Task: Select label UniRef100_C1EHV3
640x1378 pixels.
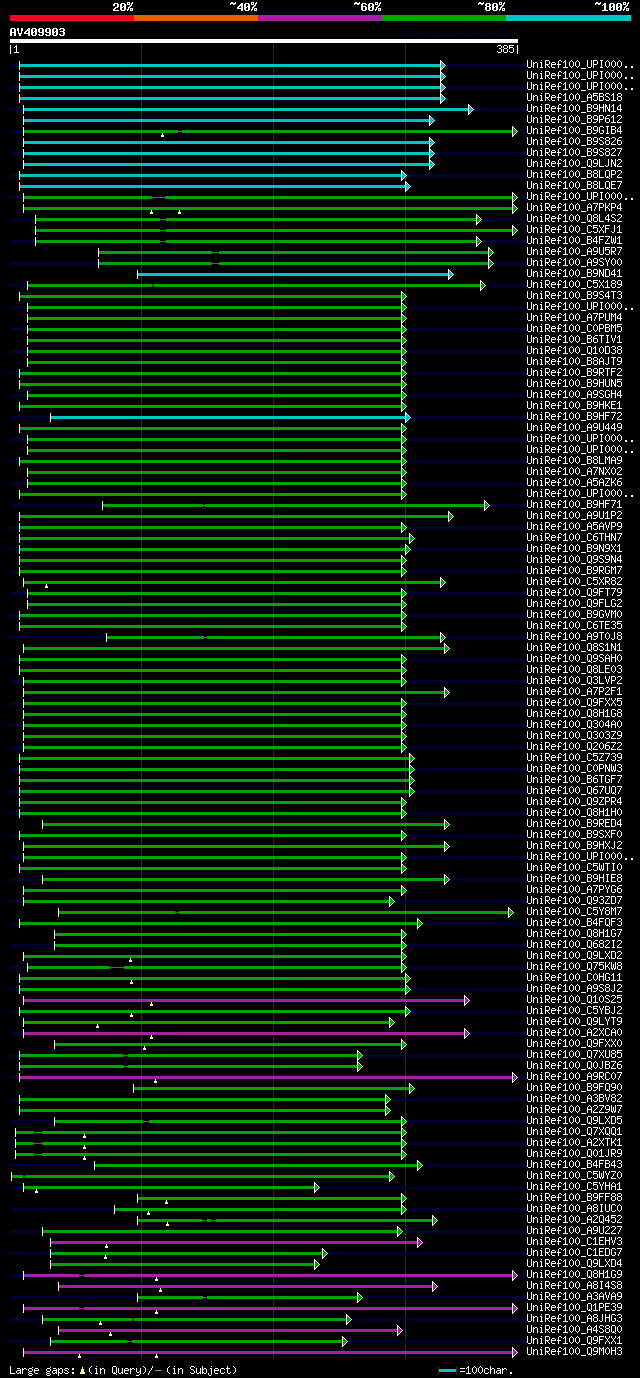Action: click(576, 1242)
